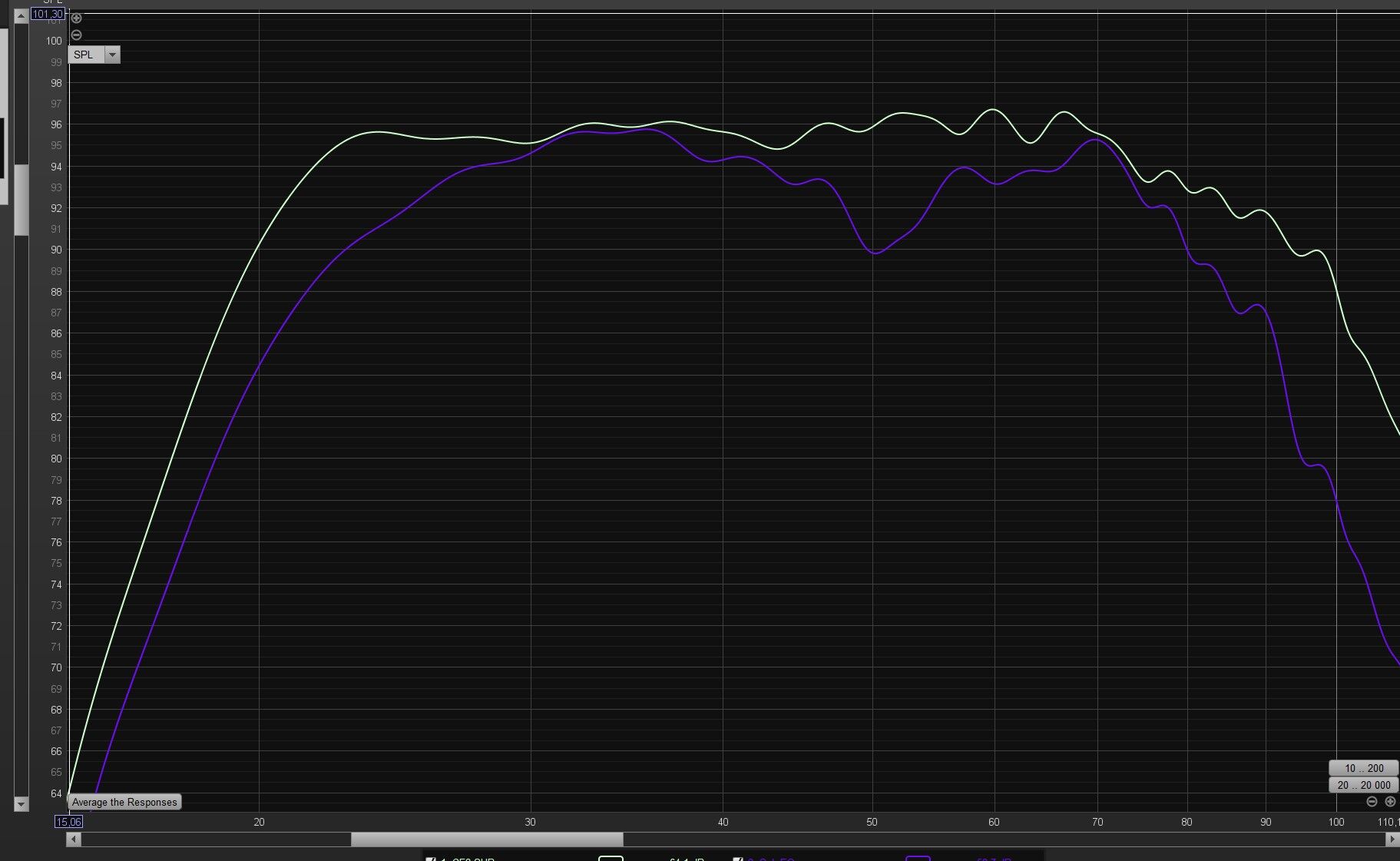Click the horizontal scrollbar left arrow
Screen dimensions: 1400x861
click(x=74, y=839)
